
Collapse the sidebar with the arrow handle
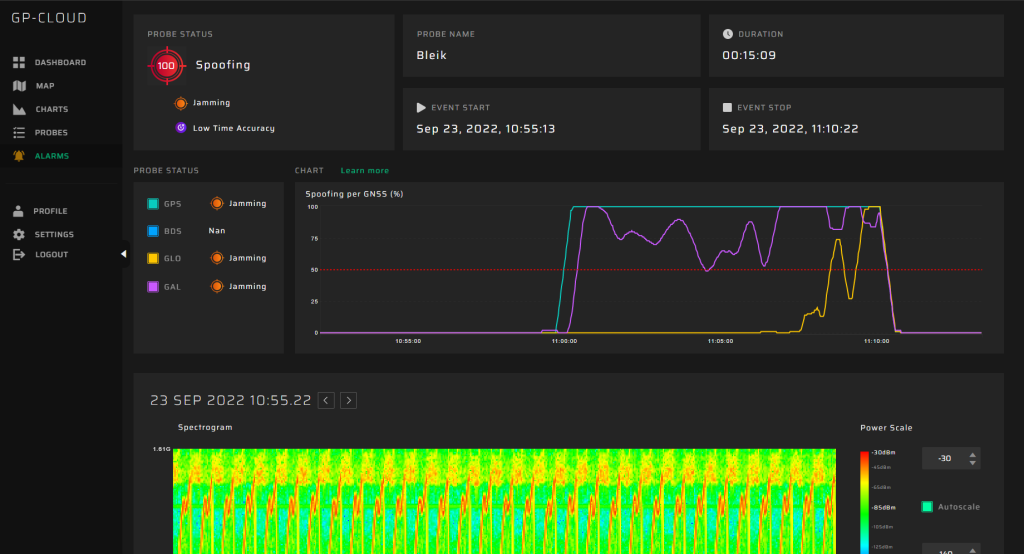pyautogui.click(x=123, y=254)
